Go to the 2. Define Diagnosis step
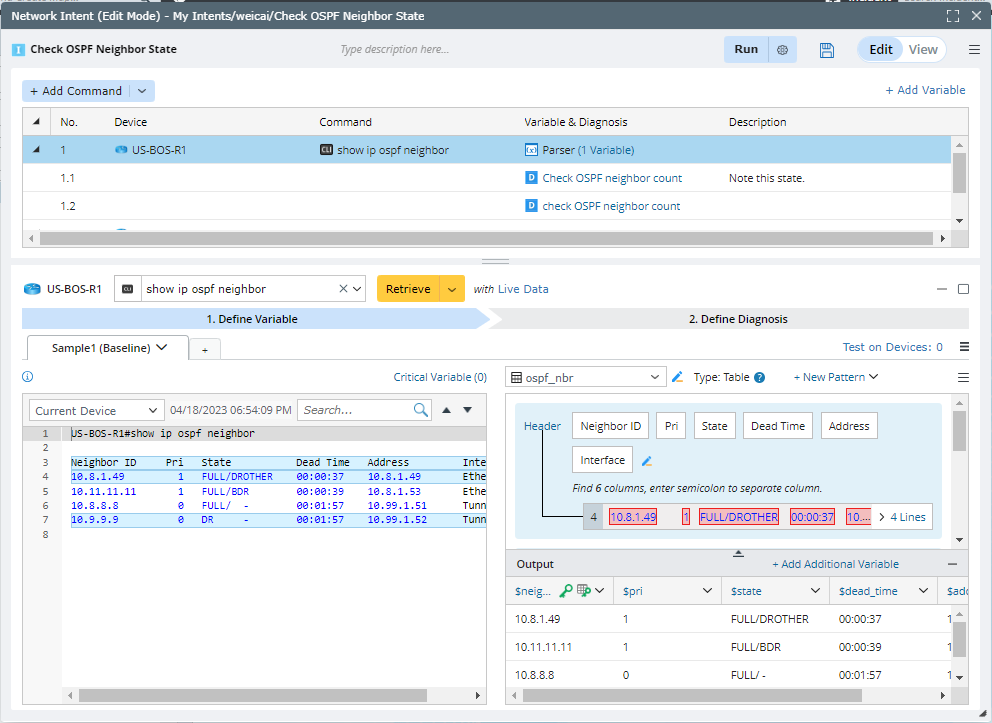 (738, 319)
